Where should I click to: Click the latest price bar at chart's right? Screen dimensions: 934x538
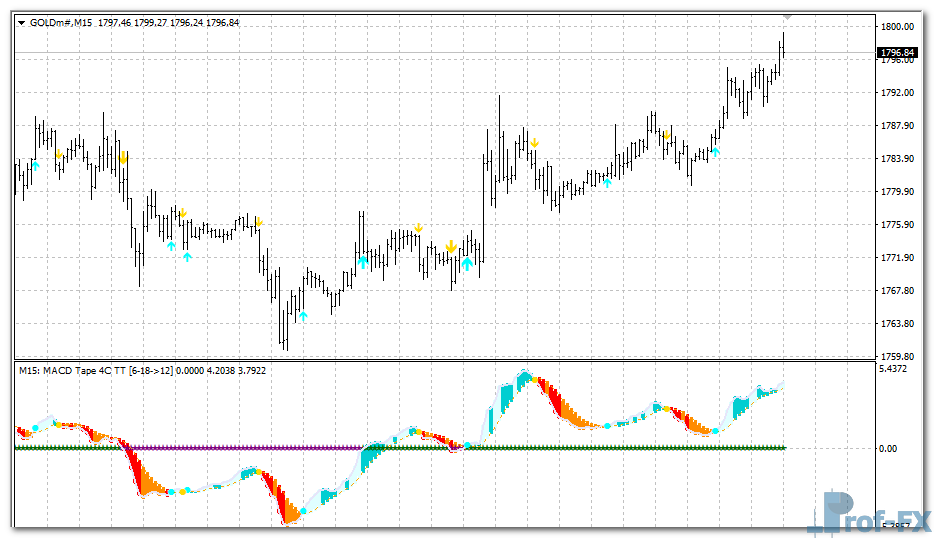pyautogui.click(x=783, y=46)
